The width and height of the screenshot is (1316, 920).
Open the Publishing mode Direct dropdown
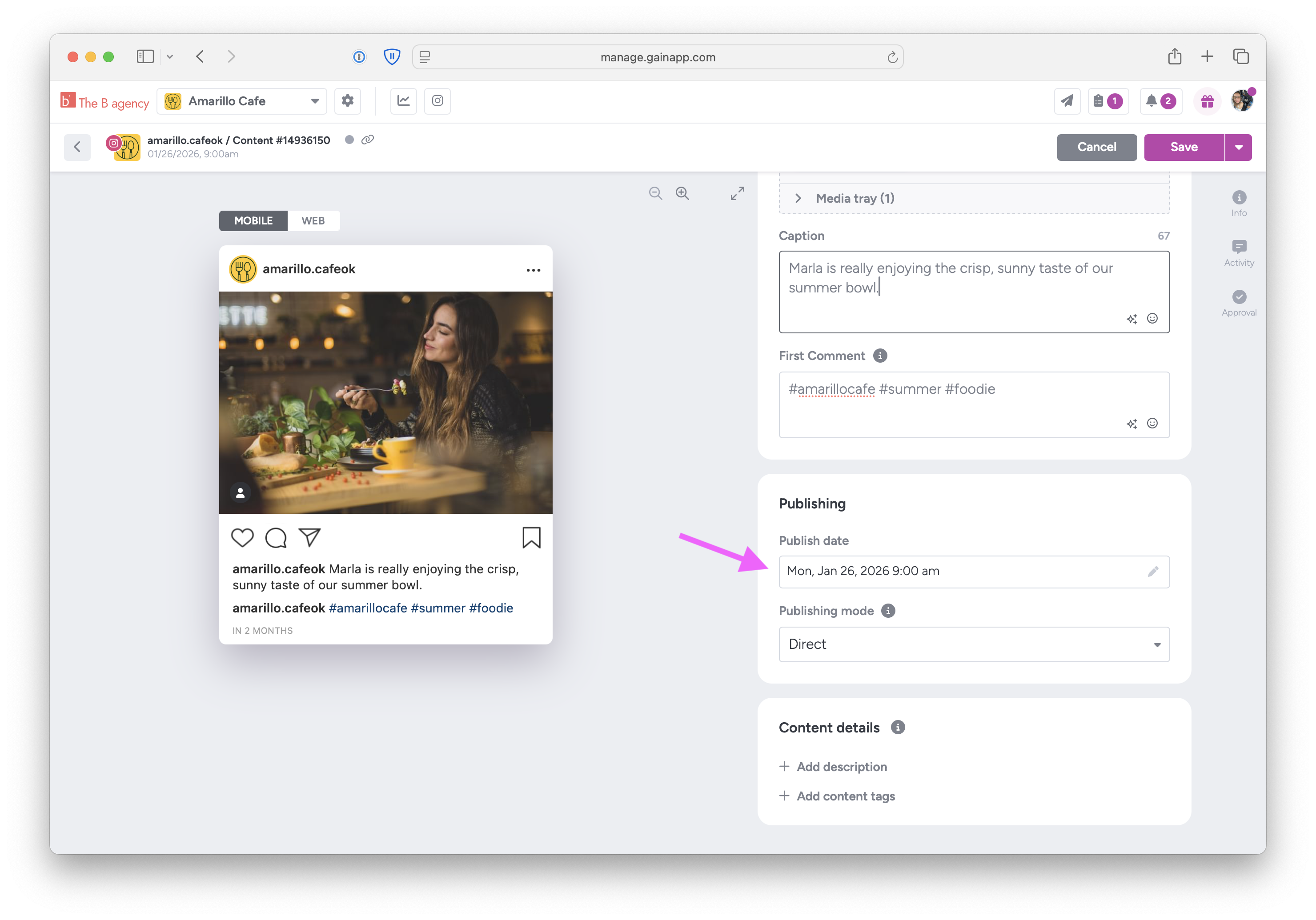click(x=973, y=644)
